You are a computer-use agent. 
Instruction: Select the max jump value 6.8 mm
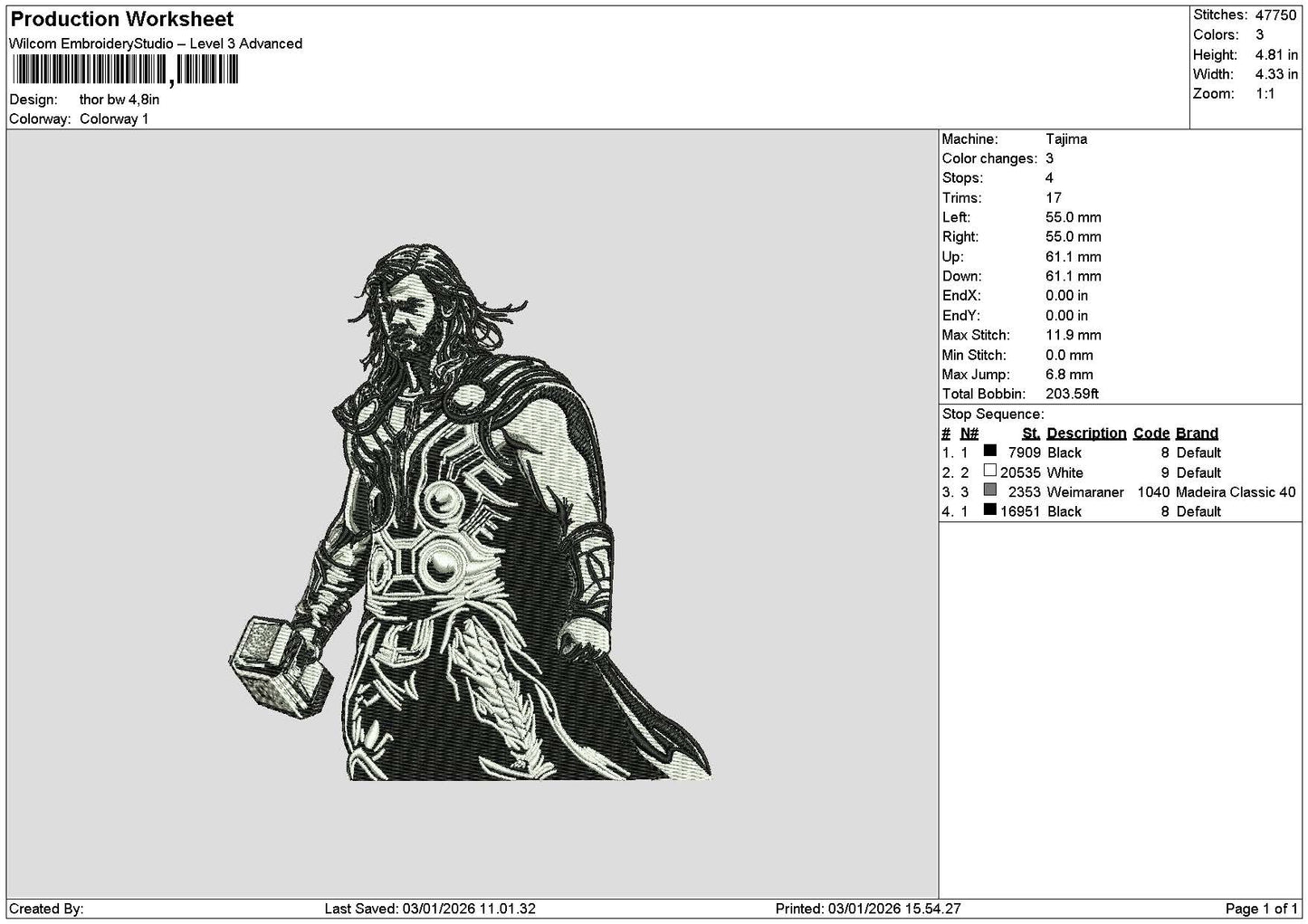[x=1070, y=375]
